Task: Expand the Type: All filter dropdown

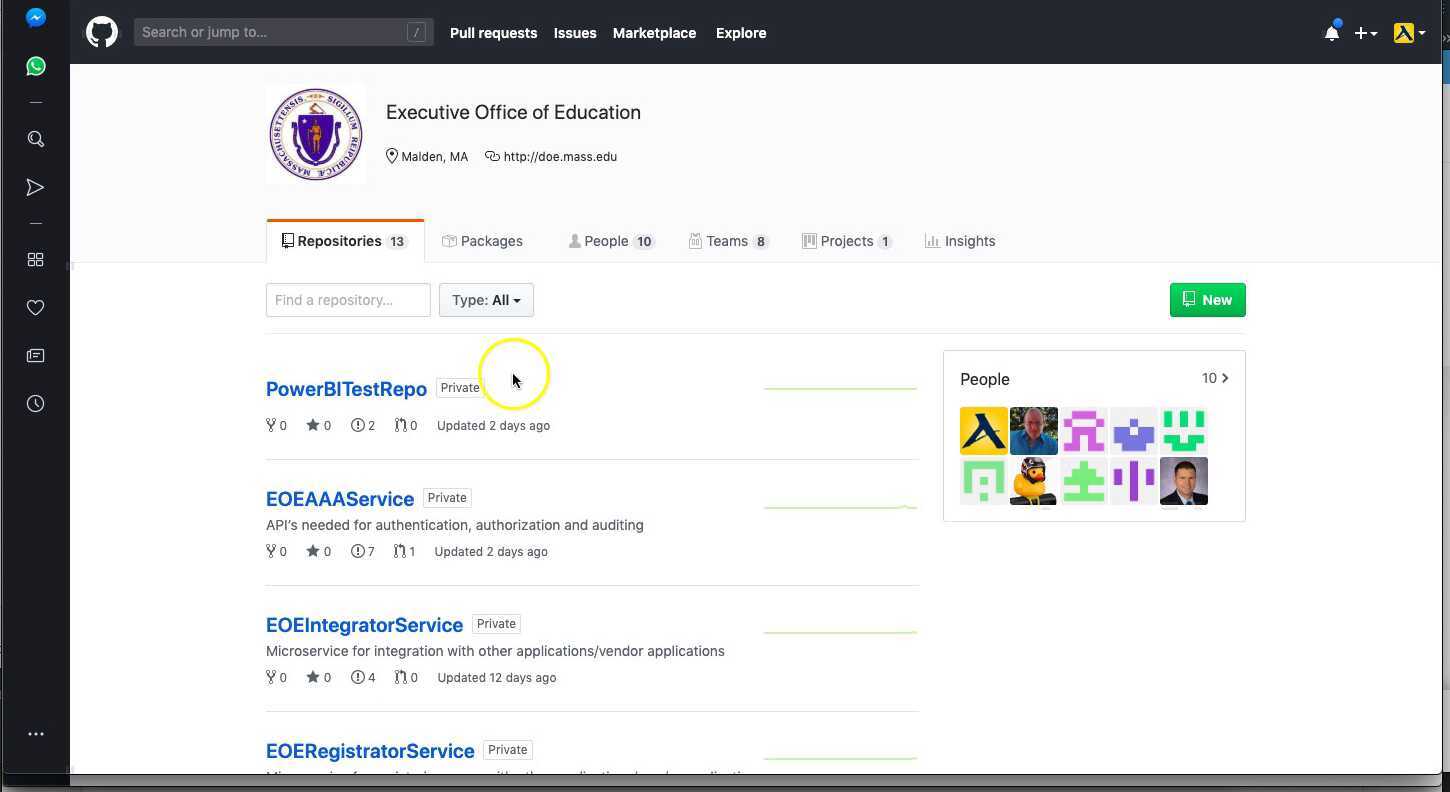Action: (486, 300)
